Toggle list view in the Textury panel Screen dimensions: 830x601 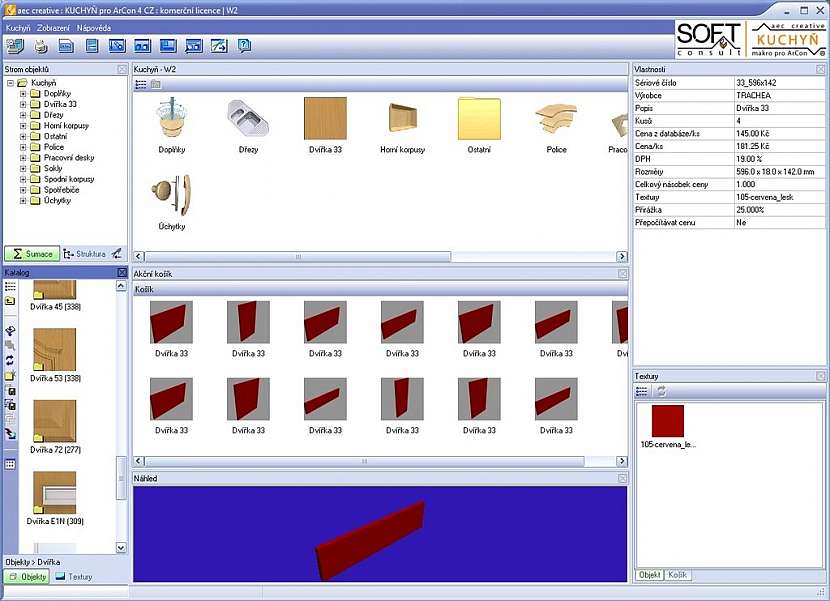point(642,391)
